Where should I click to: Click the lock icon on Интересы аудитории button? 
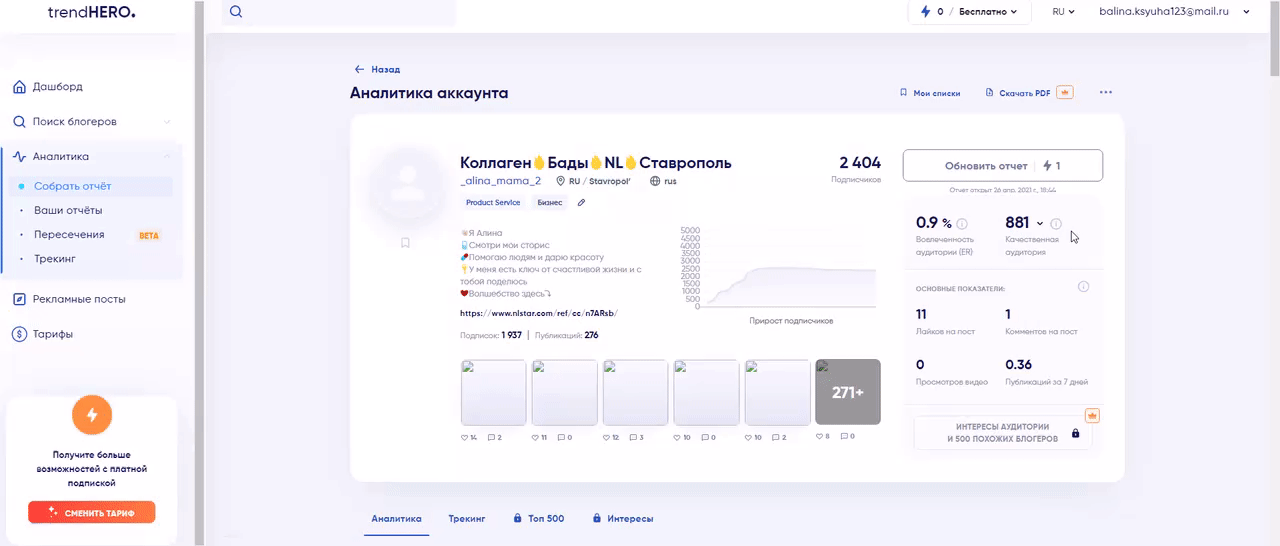coord(1075,434)
